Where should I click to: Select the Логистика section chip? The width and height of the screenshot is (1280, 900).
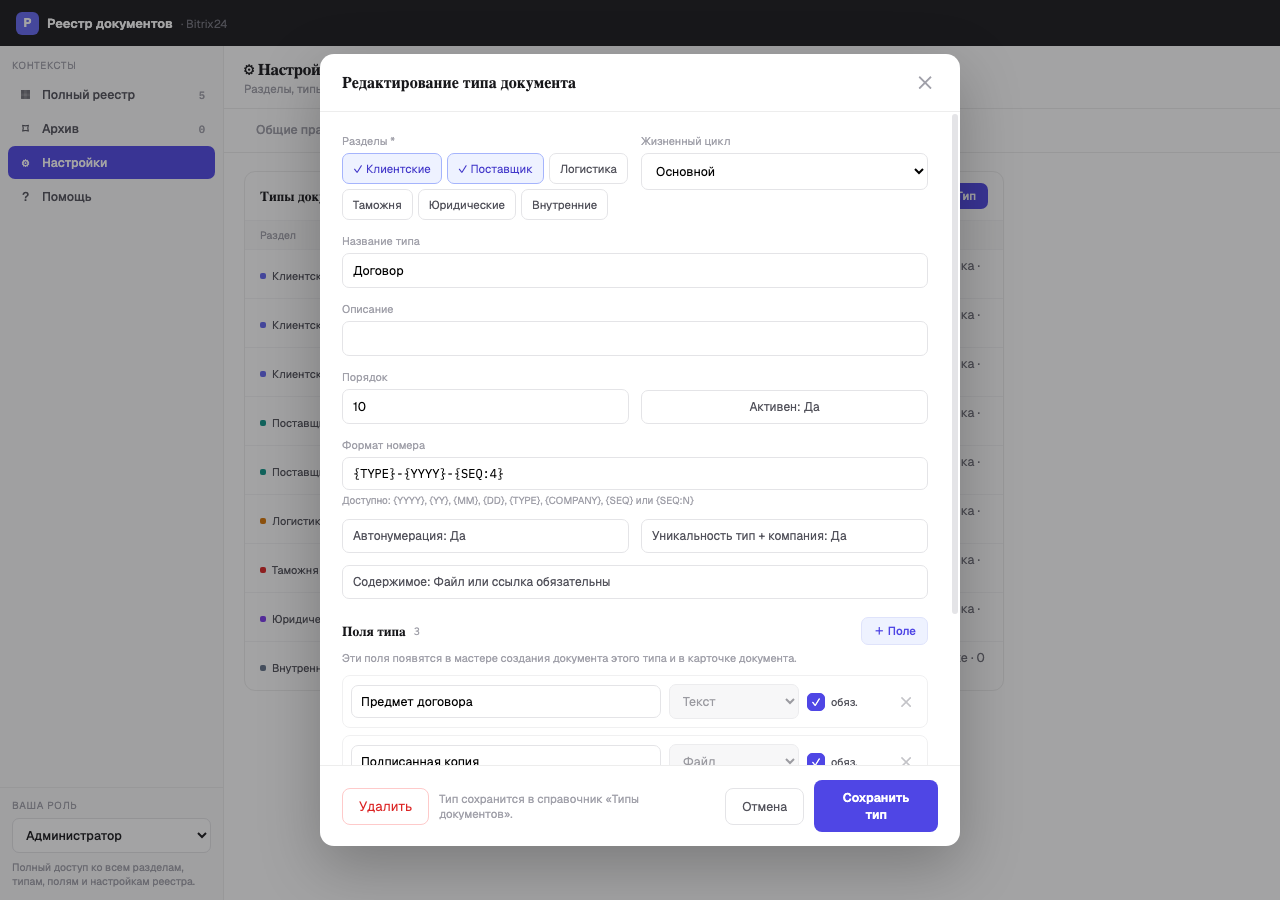[588, 169]
